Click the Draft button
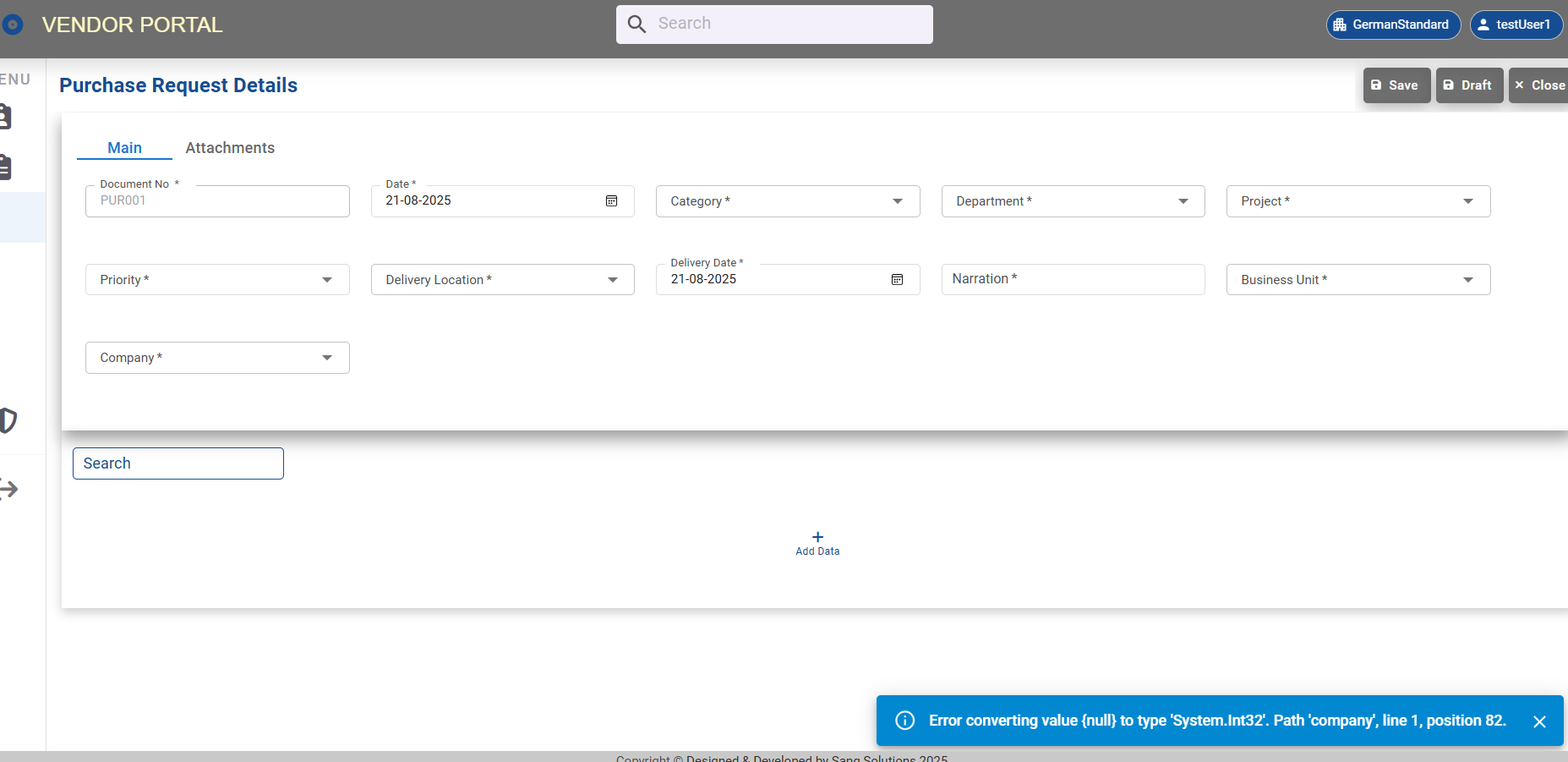This screenshot has height=762, width=1568. [1468, 85]
